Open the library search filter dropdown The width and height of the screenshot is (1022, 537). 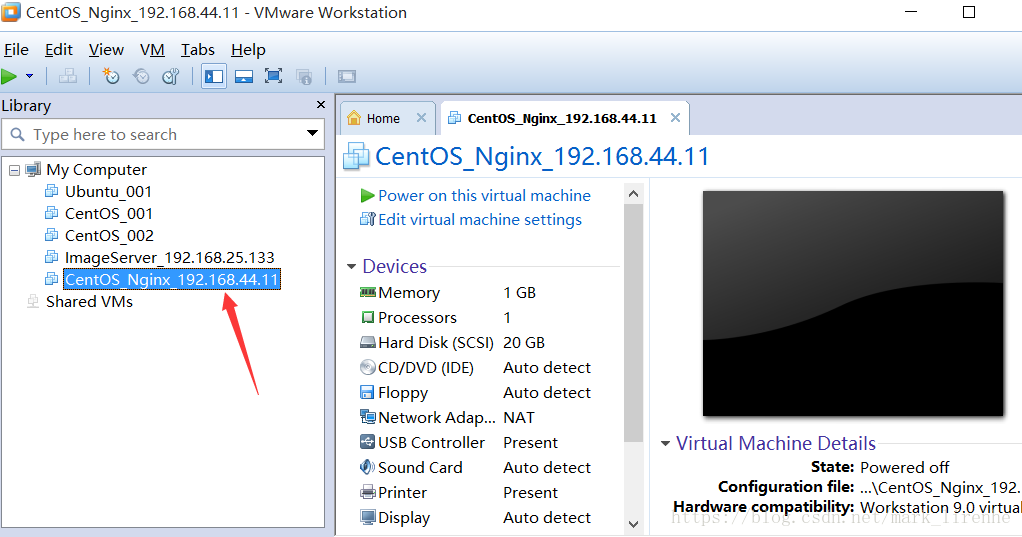click(x=312, y=133)
